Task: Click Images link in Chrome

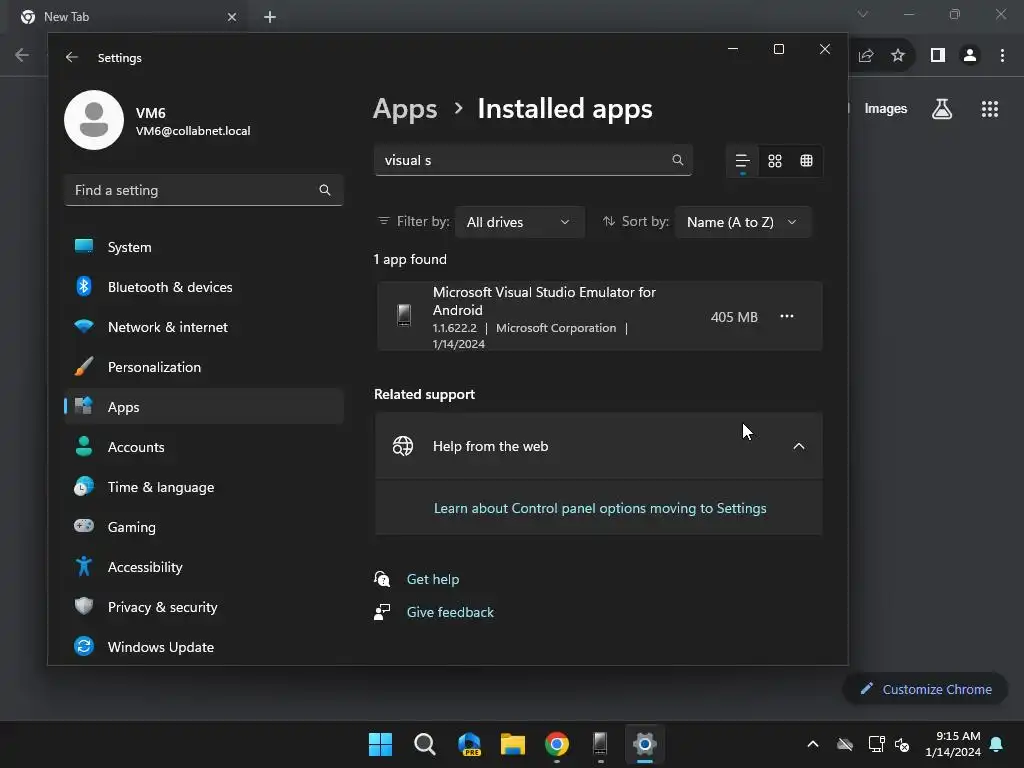Action: tap(886, 108)
